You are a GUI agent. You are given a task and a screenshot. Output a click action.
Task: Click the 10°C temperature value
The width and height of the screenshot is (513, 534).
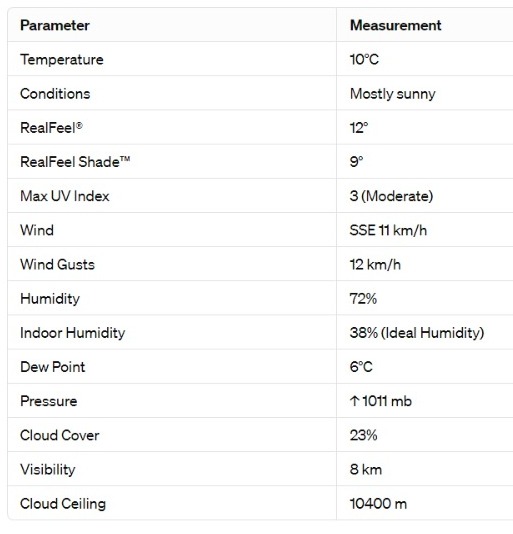(x=364, y=60)
